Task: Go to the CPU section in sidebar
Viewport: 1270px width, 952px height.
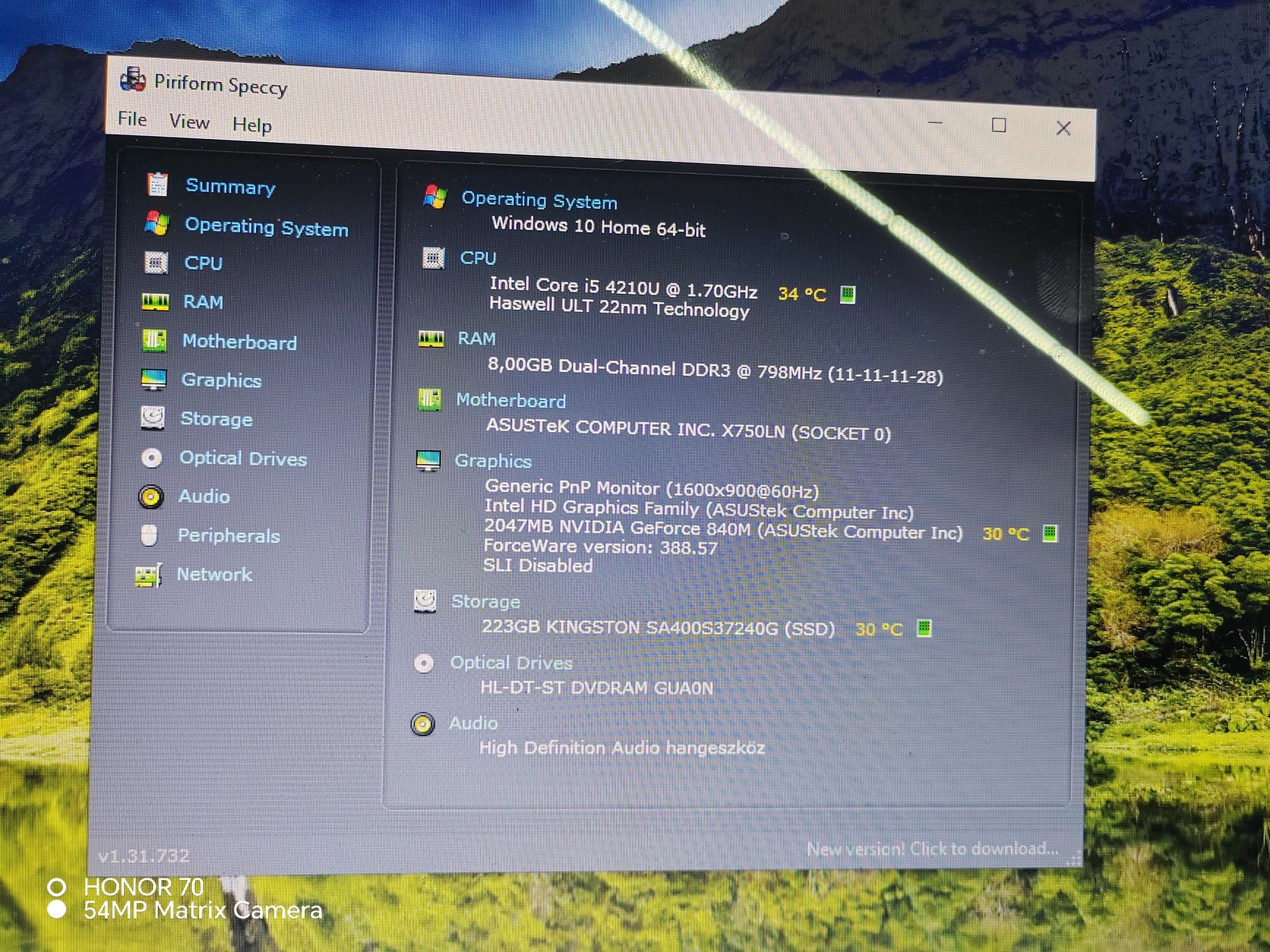Action: (204, 263)
